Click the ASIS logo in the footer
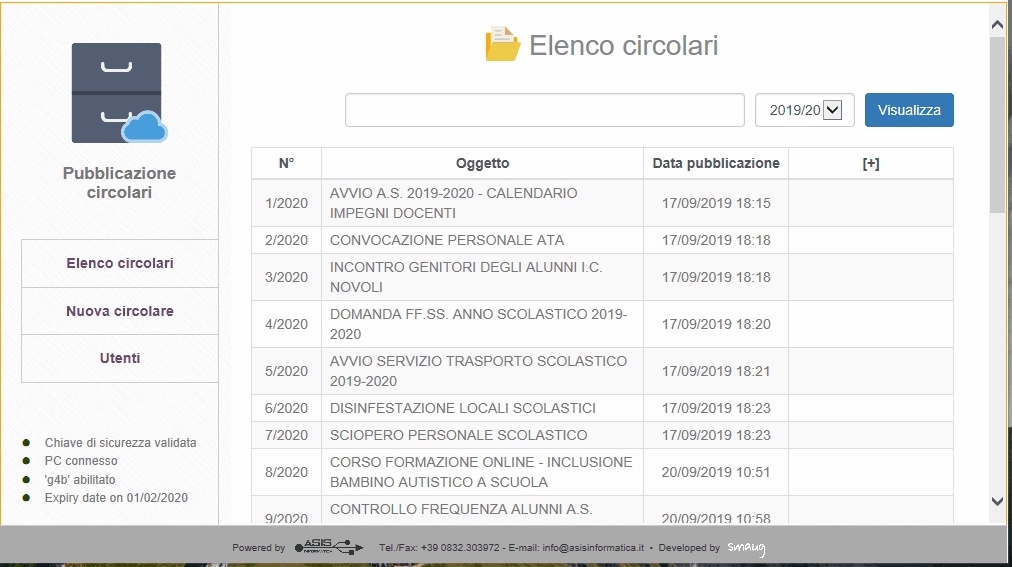Image resolution: width=1012 pixels, height=567 pixels. coord(329,547)
